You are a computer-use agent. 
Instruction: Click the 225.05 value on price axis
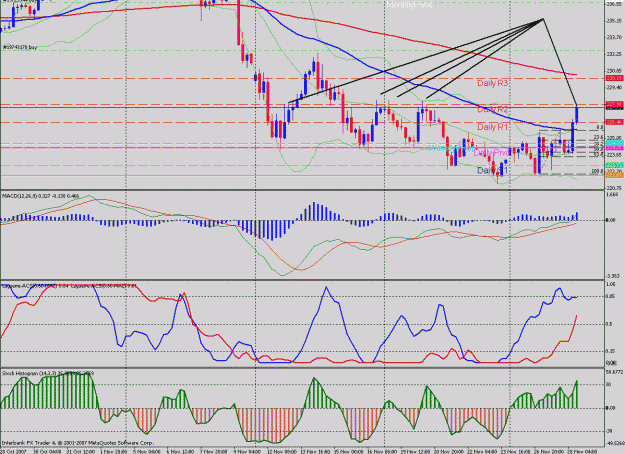pos(613,138)
